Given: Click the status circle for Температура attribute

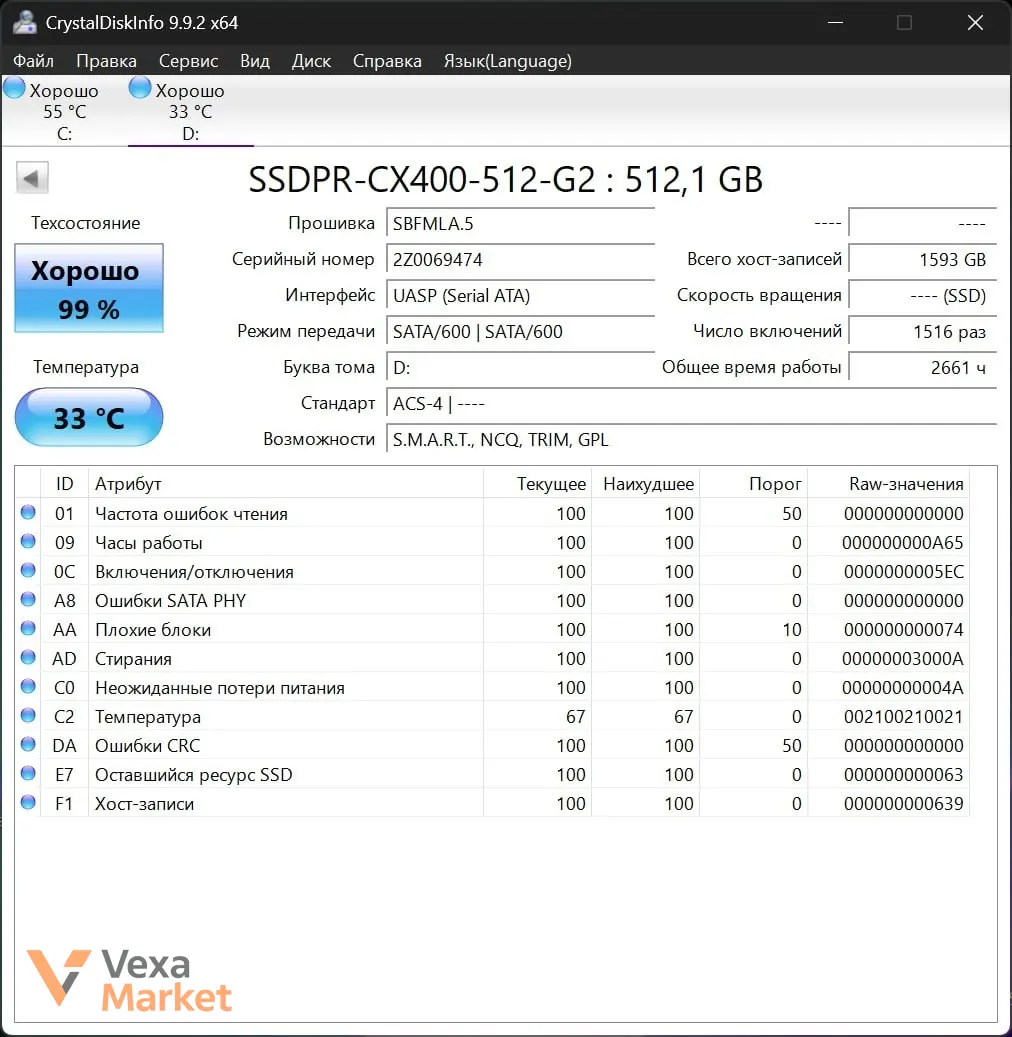Looking at the screenshot, I should (28, 716).
